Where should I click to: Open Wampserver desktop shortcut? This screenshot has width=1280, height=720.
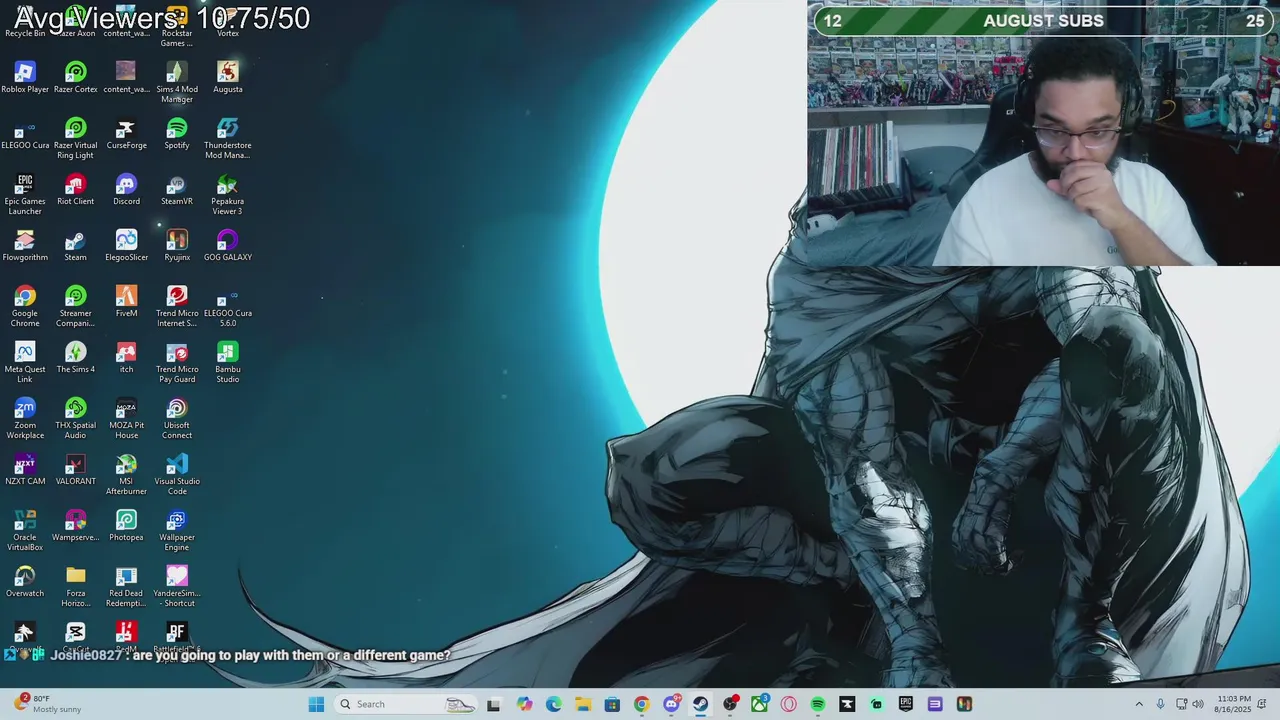pos(76,526)
